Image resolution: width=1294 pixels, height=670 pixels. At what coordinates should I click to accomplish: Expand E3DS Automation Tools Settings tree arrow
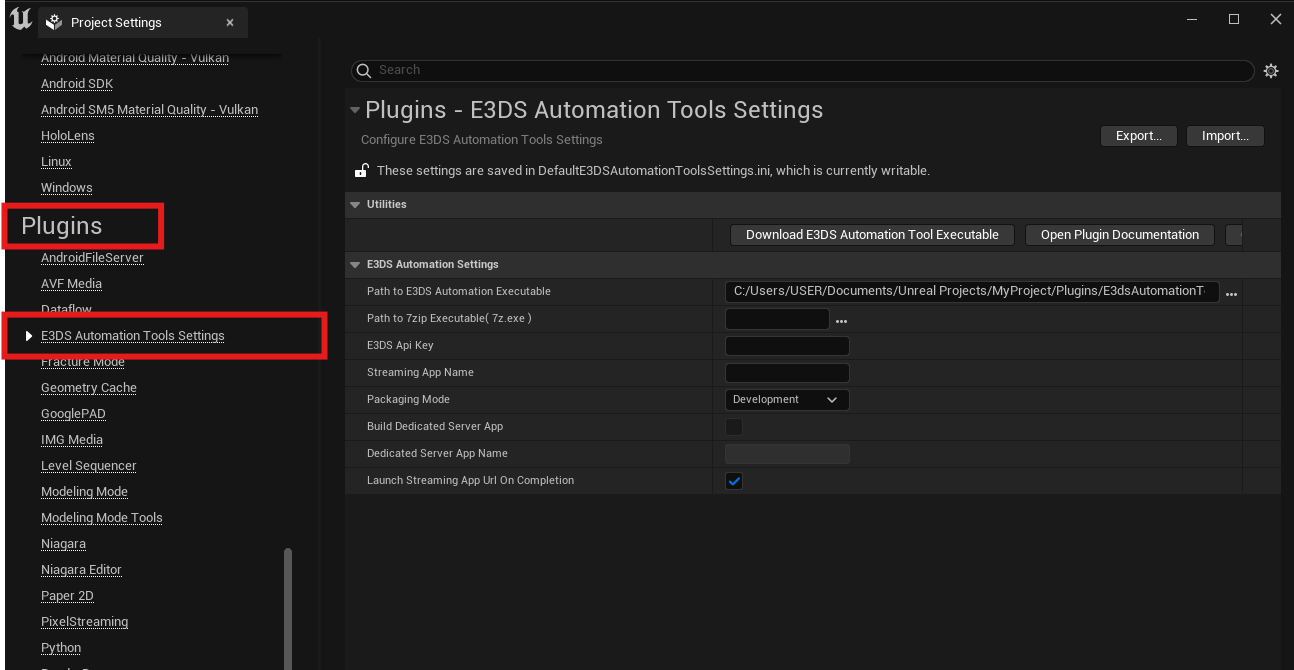click(x=29, y=336)
